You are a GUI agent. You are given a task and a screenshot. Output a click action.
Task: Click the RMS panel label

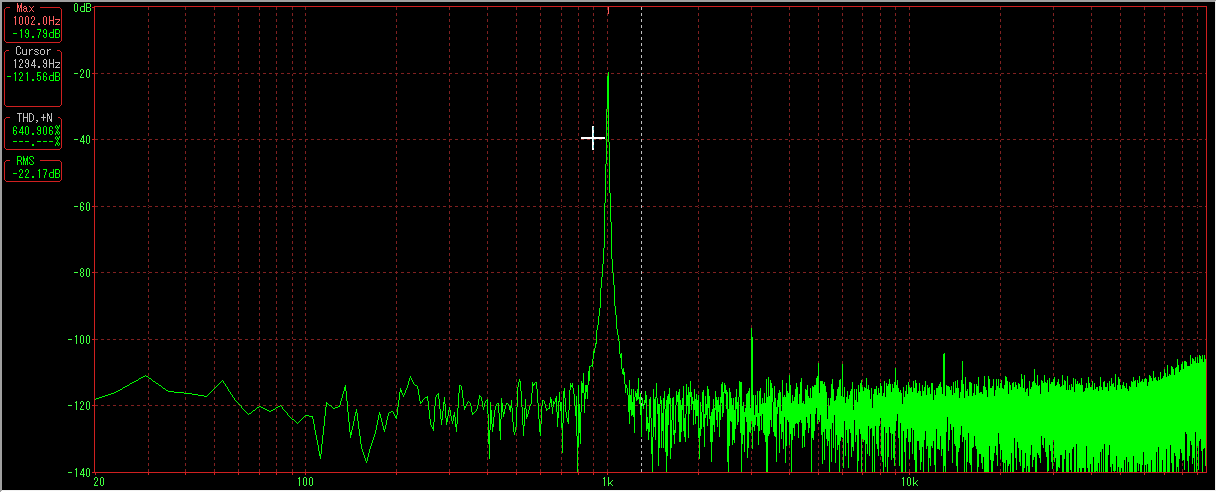(25, 161)
